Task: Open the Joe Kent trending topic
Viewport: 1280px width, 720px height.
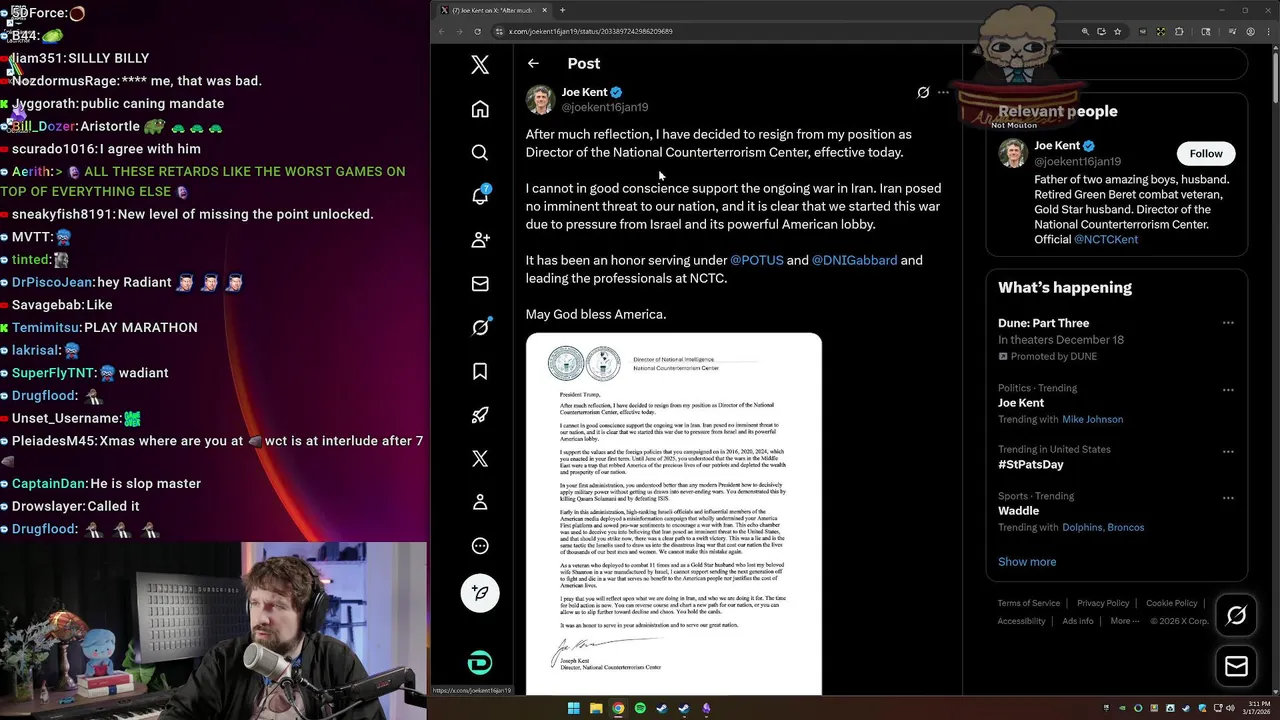Action: click(1021, 403)
